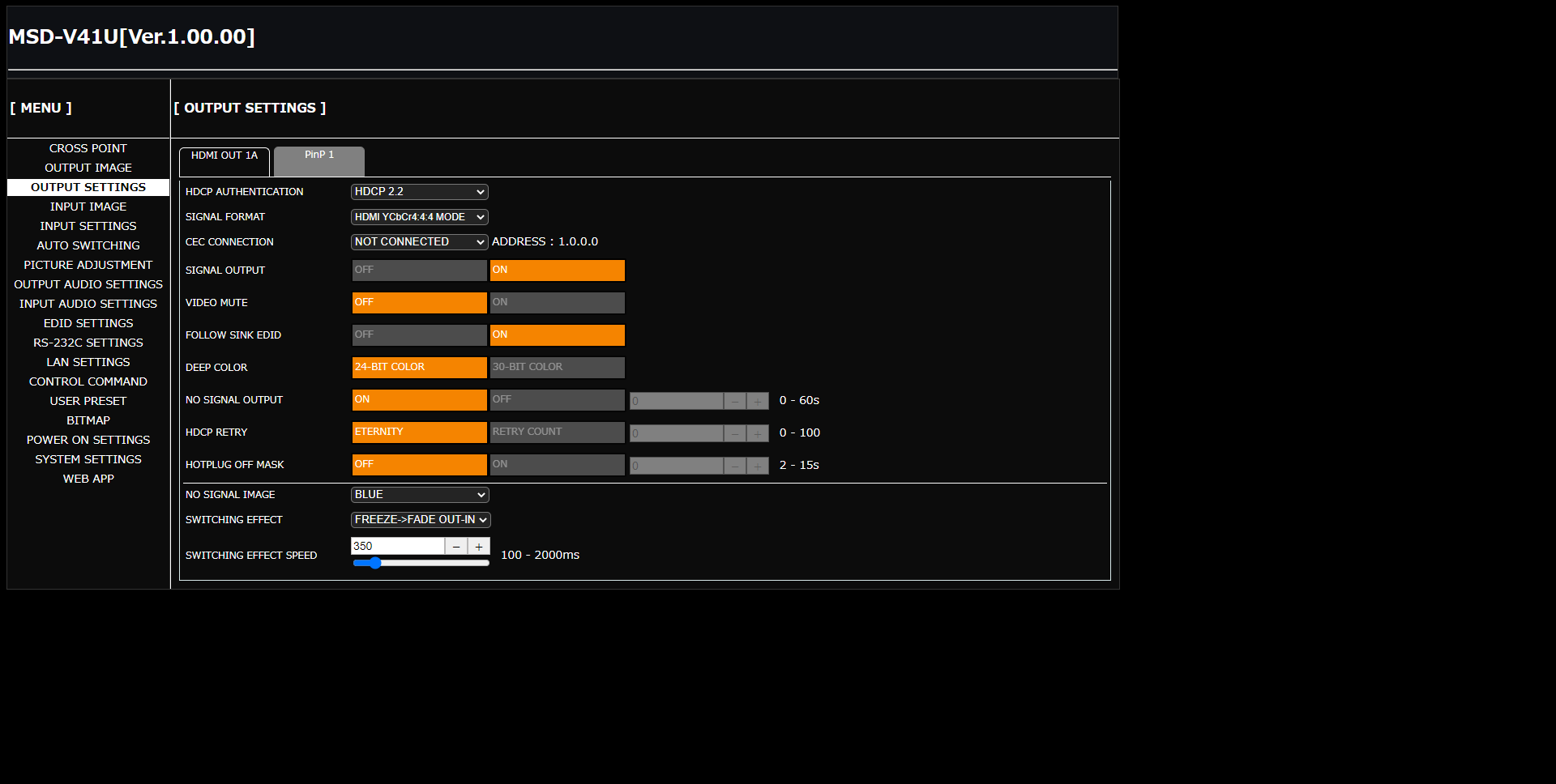Set No Signal Output to OFF

click(x=557, y=400)
